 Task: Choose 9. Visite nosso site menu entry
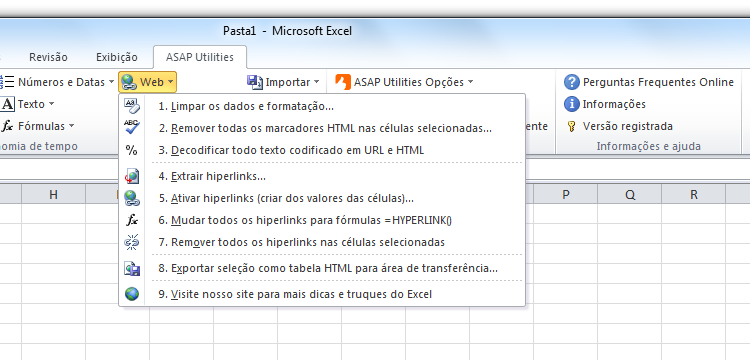click(322, 294)
